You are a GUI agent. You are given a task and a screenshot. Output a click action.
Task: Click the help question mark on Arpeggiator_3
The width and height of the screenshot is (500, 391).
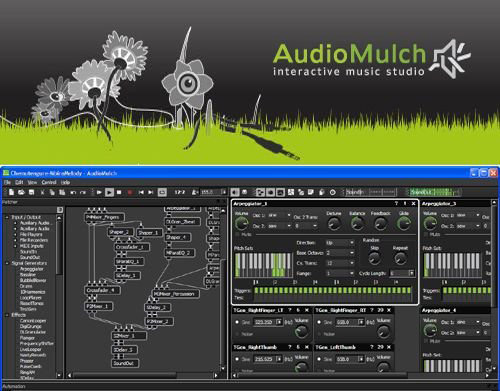click(396, 203)
